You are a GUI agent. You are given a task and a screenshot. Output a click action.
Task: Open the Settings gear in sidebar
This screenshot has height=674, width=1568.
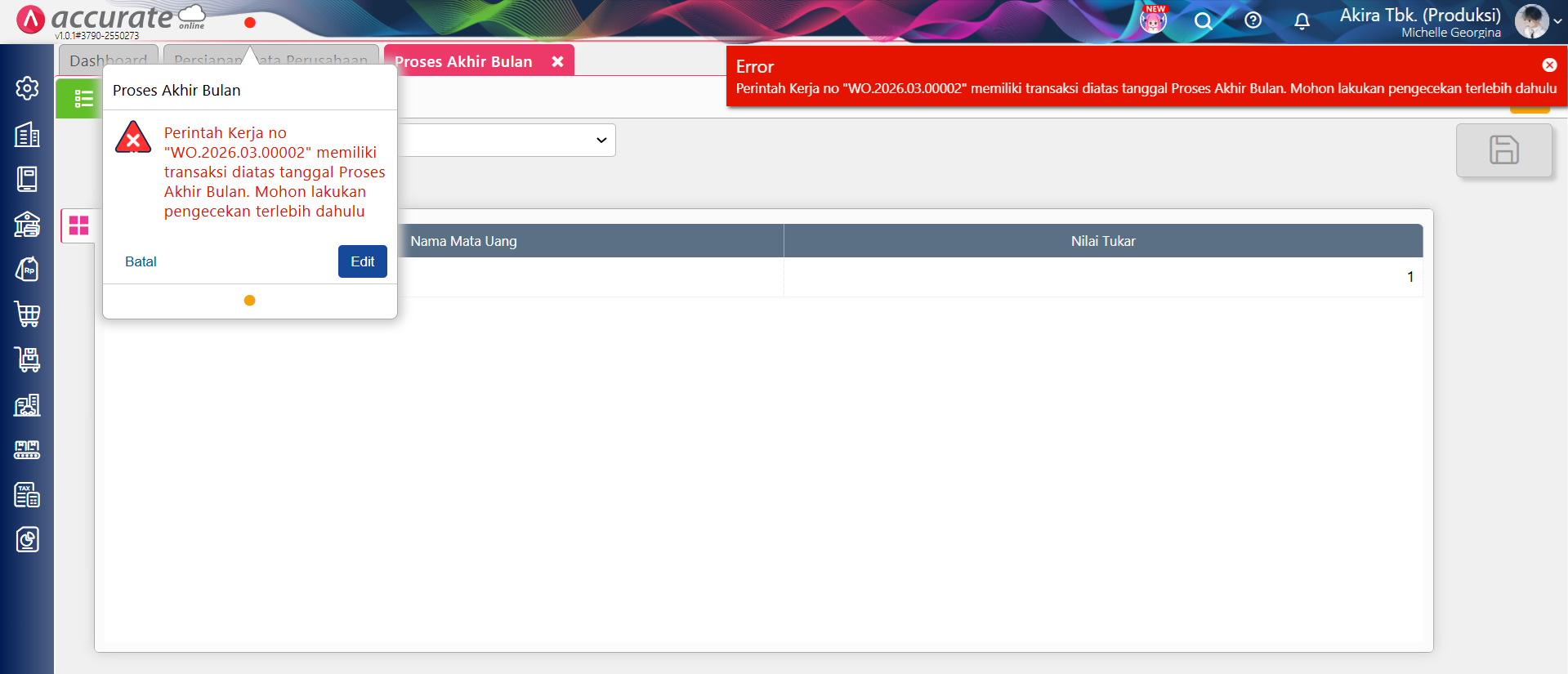[27, 88]
